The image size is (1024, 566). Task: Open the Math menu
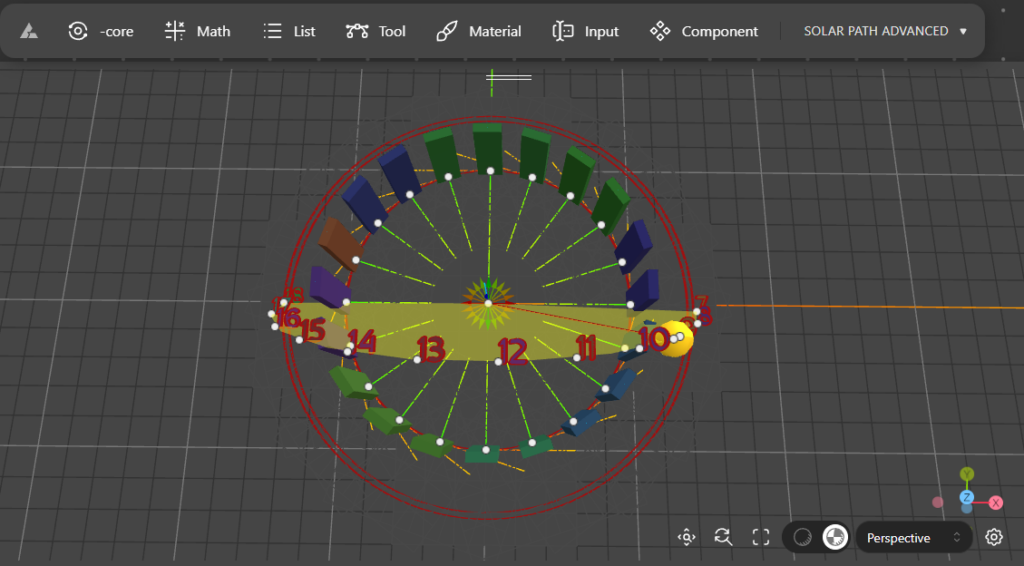(197, 31)
